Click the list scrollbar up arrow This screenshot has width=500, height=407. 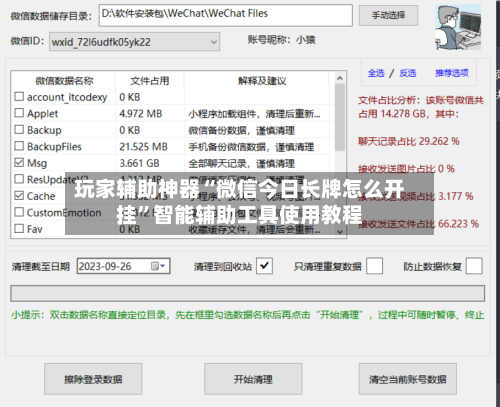pos(340,78)
